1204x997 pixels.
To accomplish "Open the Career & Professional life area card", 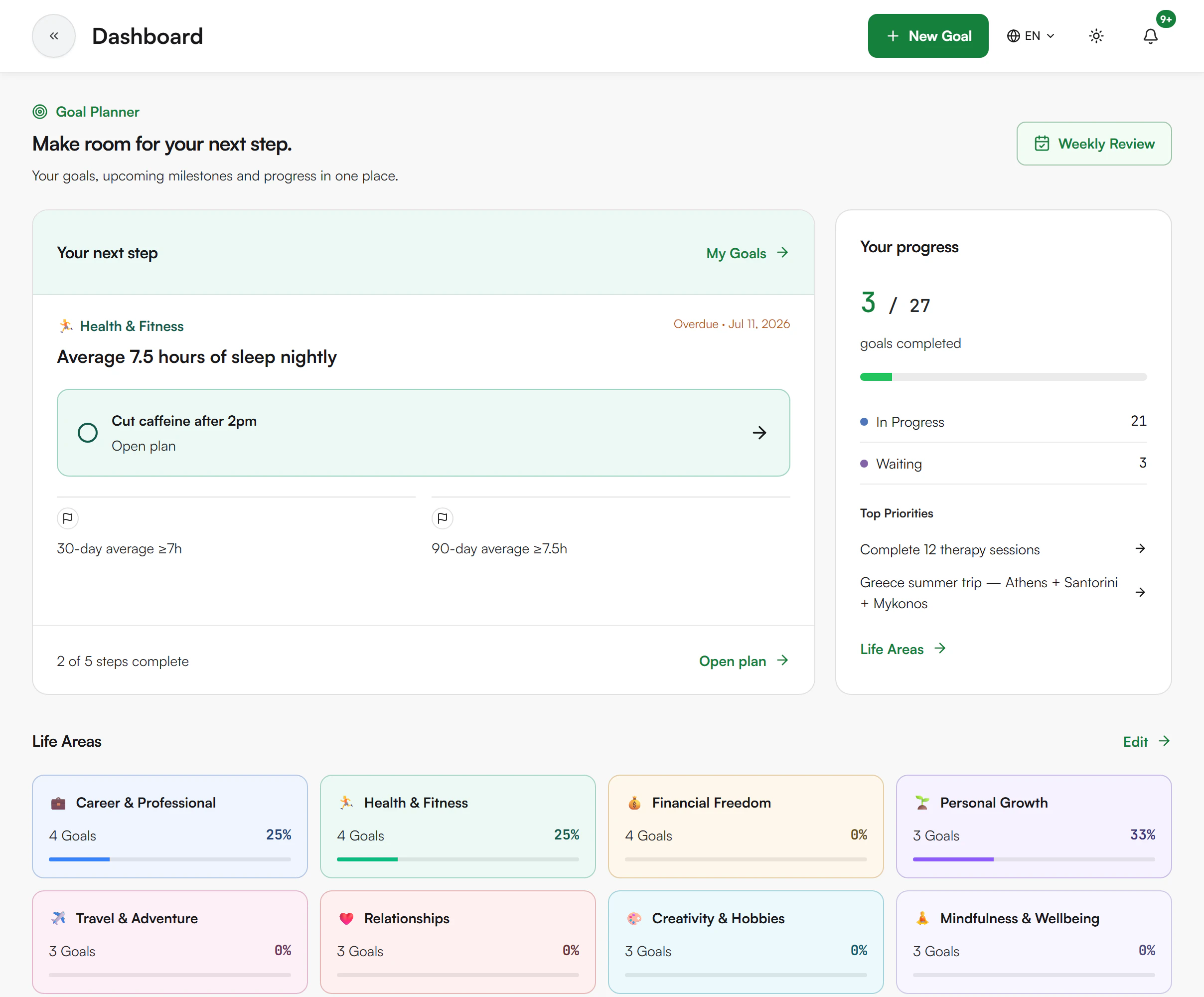I will pyautogui.click(x=170, y=826).
